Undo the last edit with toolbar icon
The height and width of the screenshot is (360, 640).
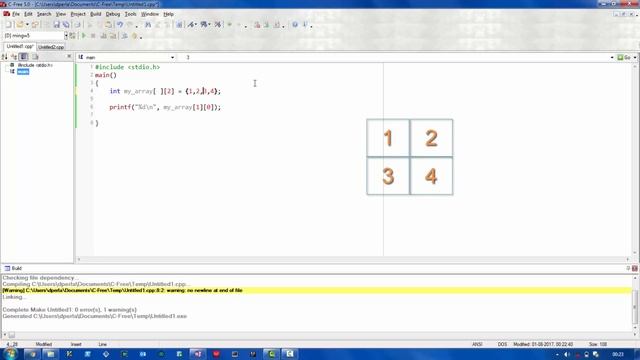(x=120, y=25)
